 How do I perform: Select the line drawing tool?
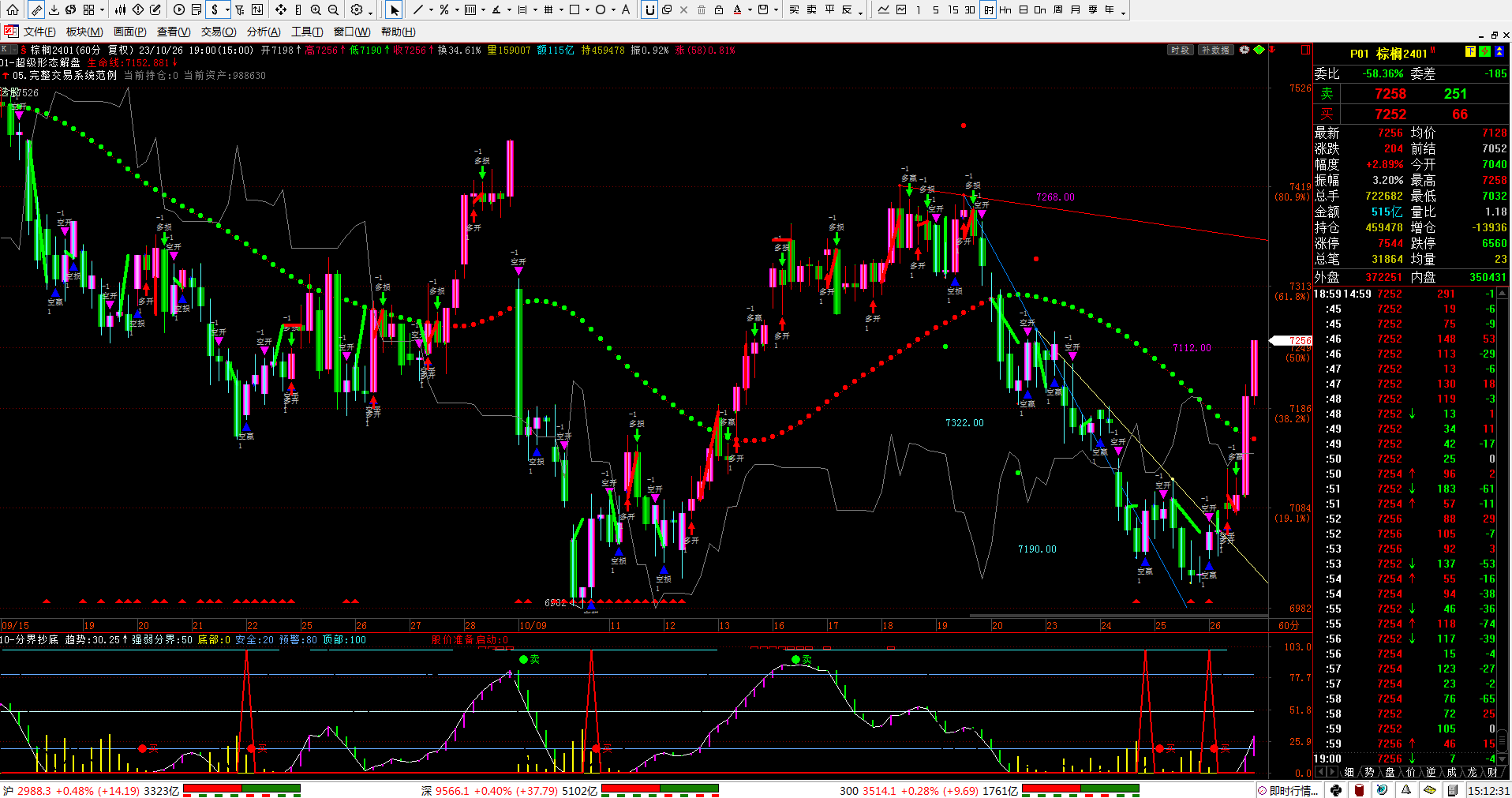pos(417,9)
